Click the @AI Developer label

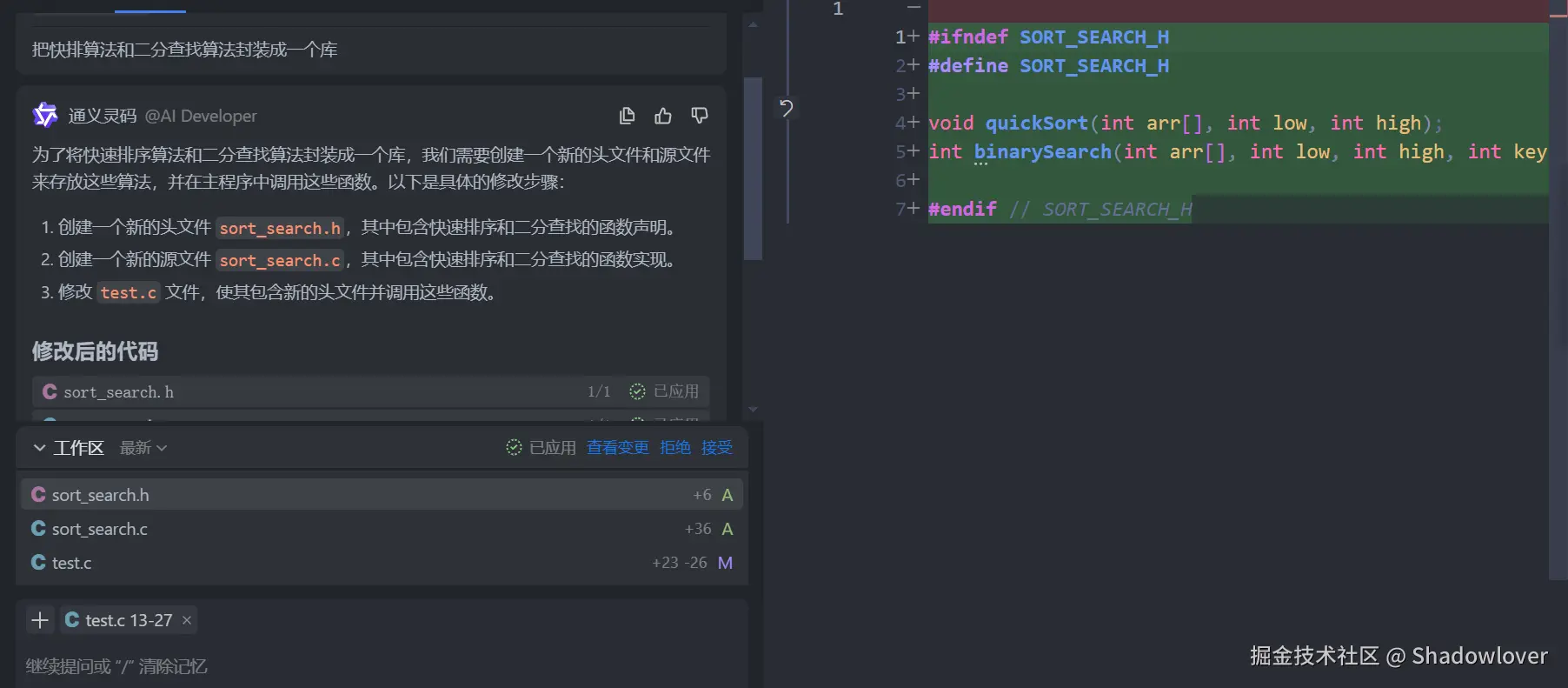click(201, 116)
